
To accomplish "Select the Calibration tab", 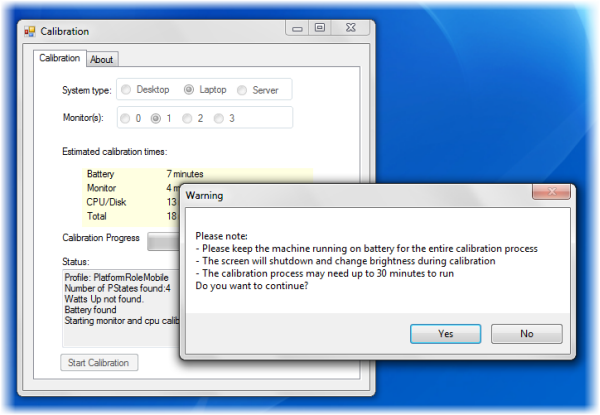I will [60, 58].
